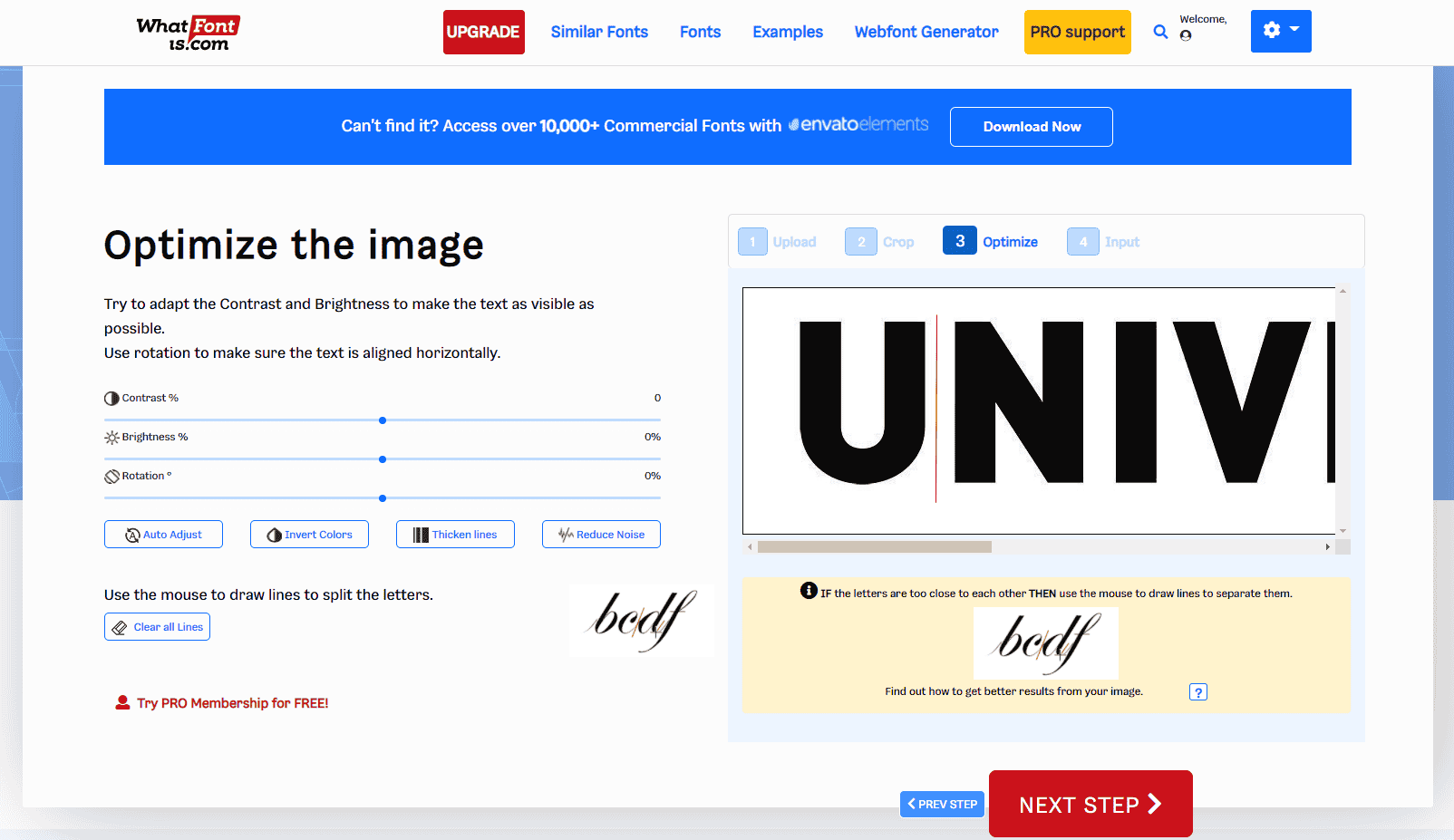Go to step 4 Input
This screenshot has height=840, width=1454.
pyautogui.click(x=1103, y=241)
